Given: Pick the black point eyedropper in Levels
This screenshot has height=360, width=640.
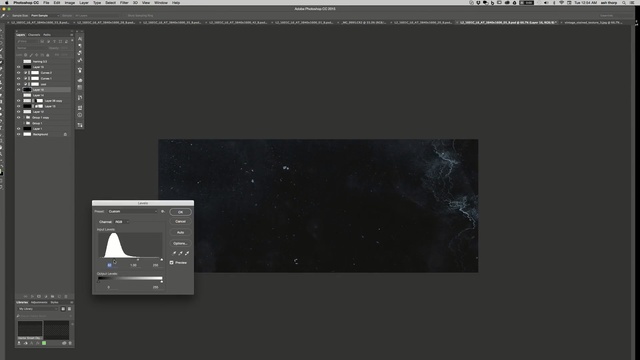Looking at the screenshot, I should (x=174, y=253).
